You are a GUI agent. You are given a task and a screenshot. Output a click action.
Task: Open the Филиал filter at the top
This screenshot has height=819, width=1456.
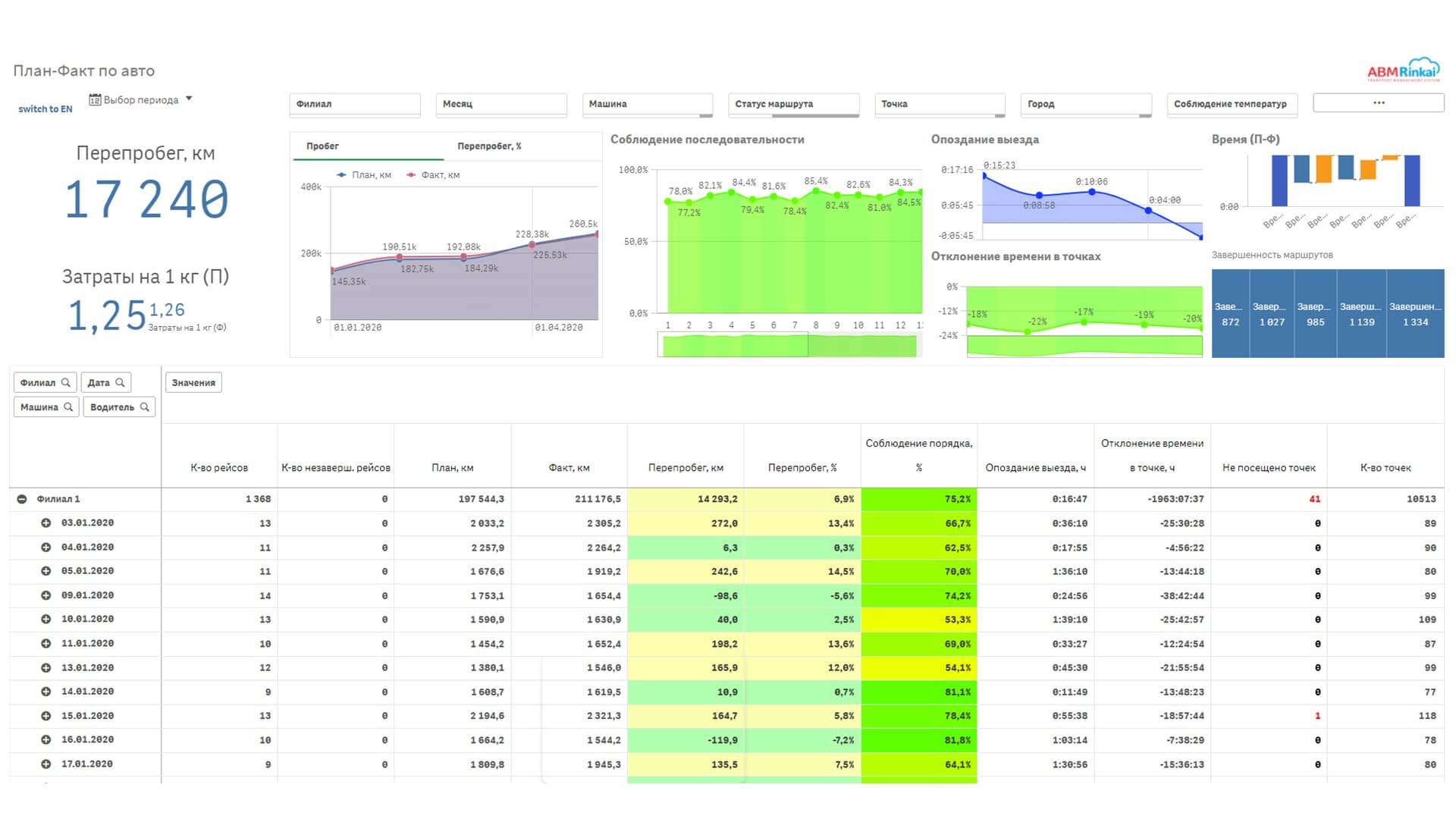pos(355,104)
